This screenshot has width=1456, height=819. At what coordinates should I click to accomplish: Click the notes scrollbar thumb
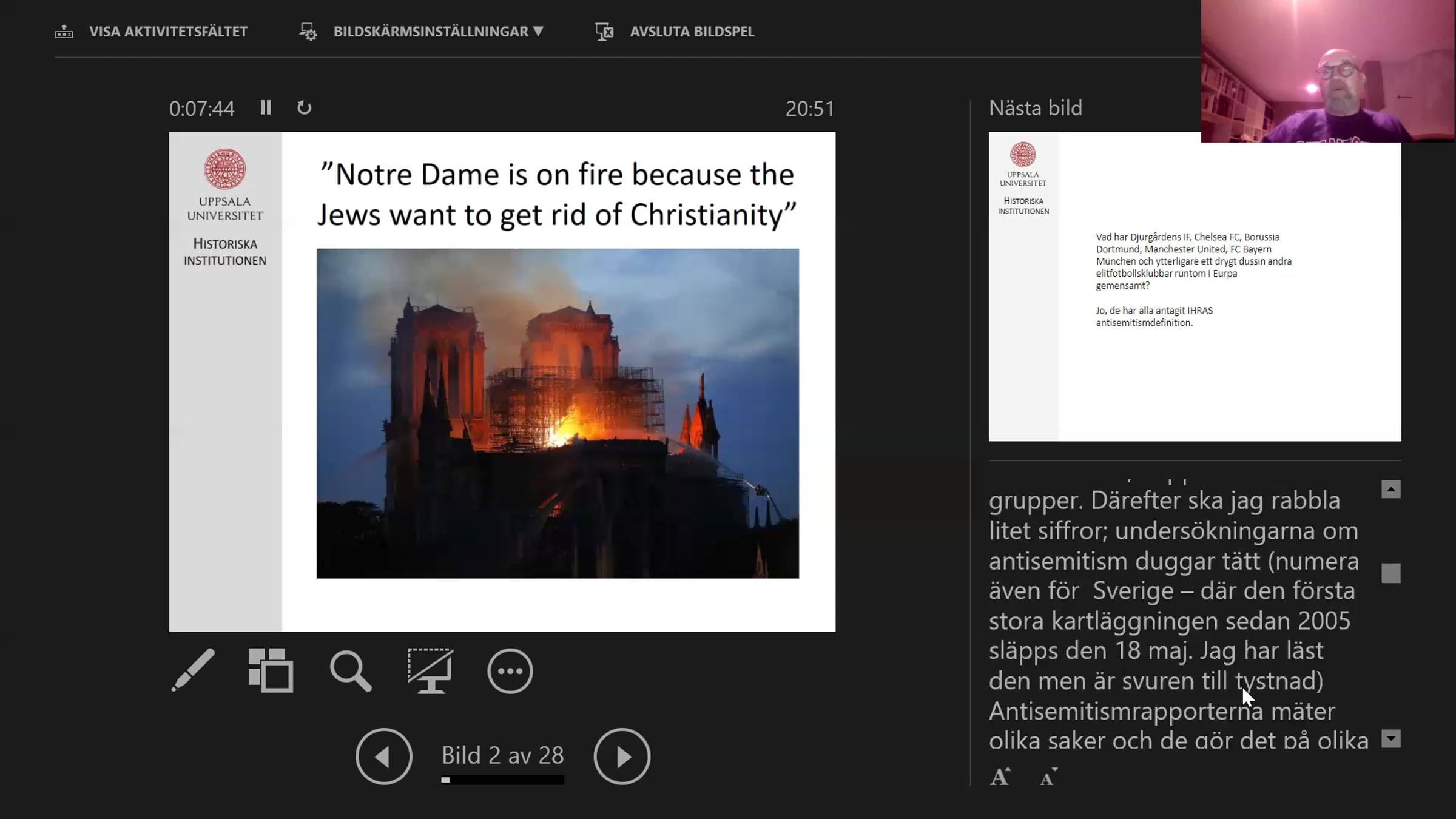tap(1390, 573)
